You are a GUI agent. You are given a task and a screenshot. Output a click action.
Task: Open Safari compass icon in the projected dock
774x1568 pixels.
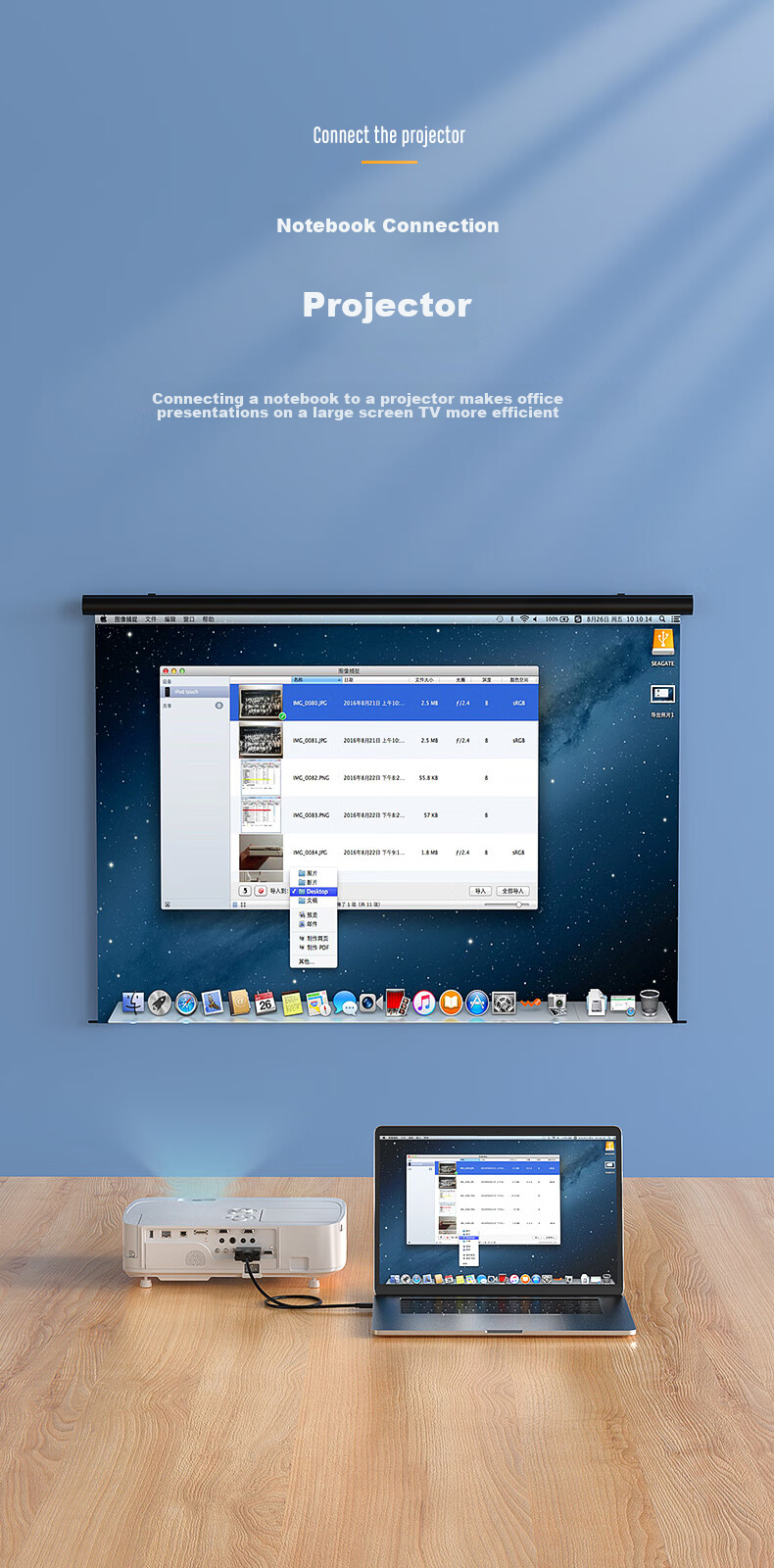pos(186,1003)
